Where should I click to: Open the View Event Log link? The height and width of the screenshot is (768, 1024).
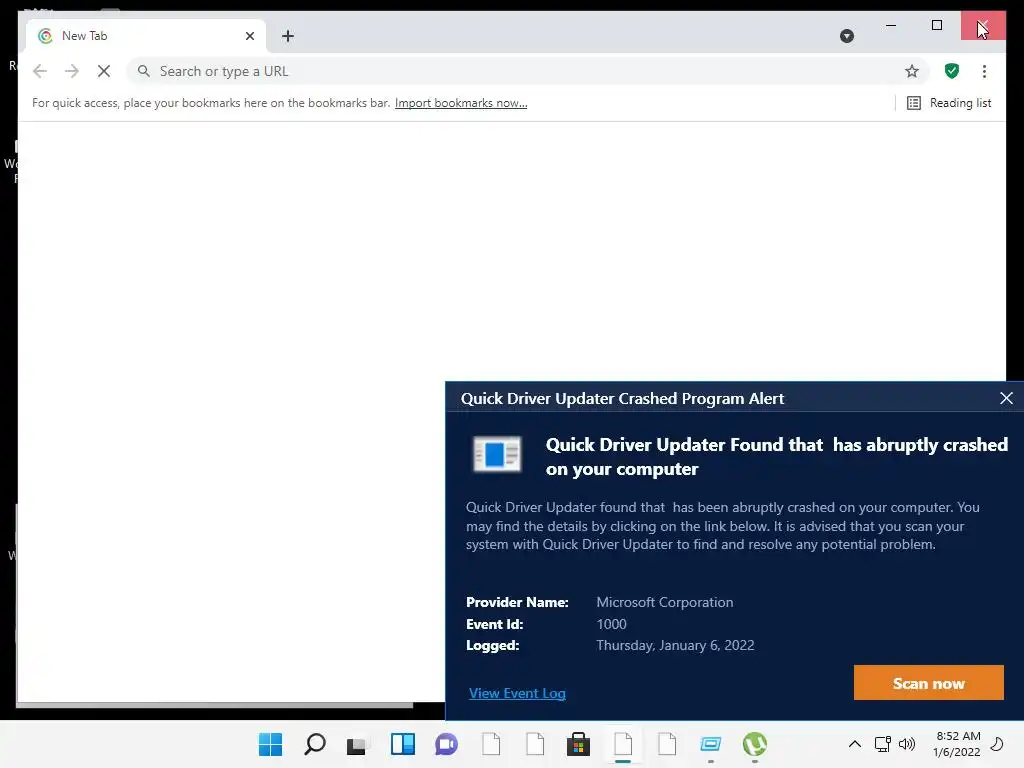point(517,693)
